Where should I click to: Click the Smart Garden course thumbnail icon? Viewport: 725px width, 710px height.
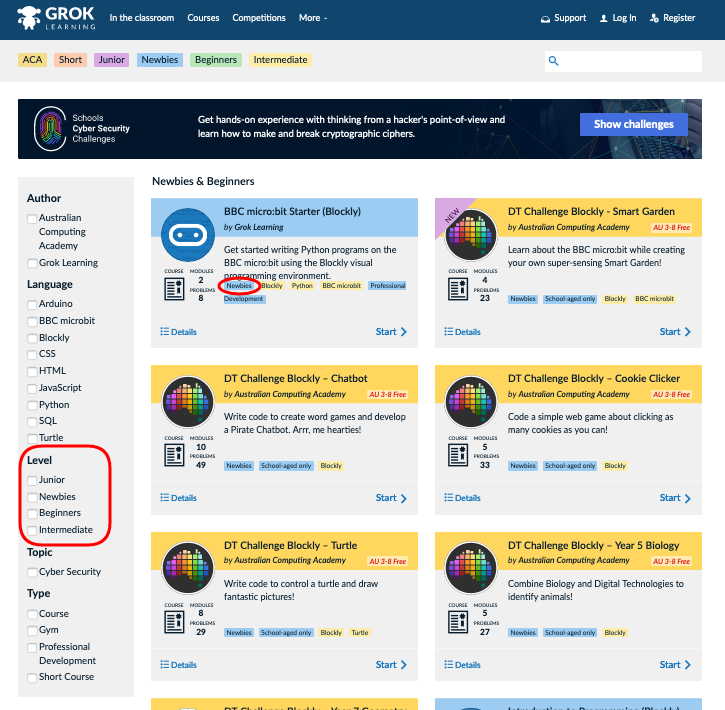(x=471, y=235)
